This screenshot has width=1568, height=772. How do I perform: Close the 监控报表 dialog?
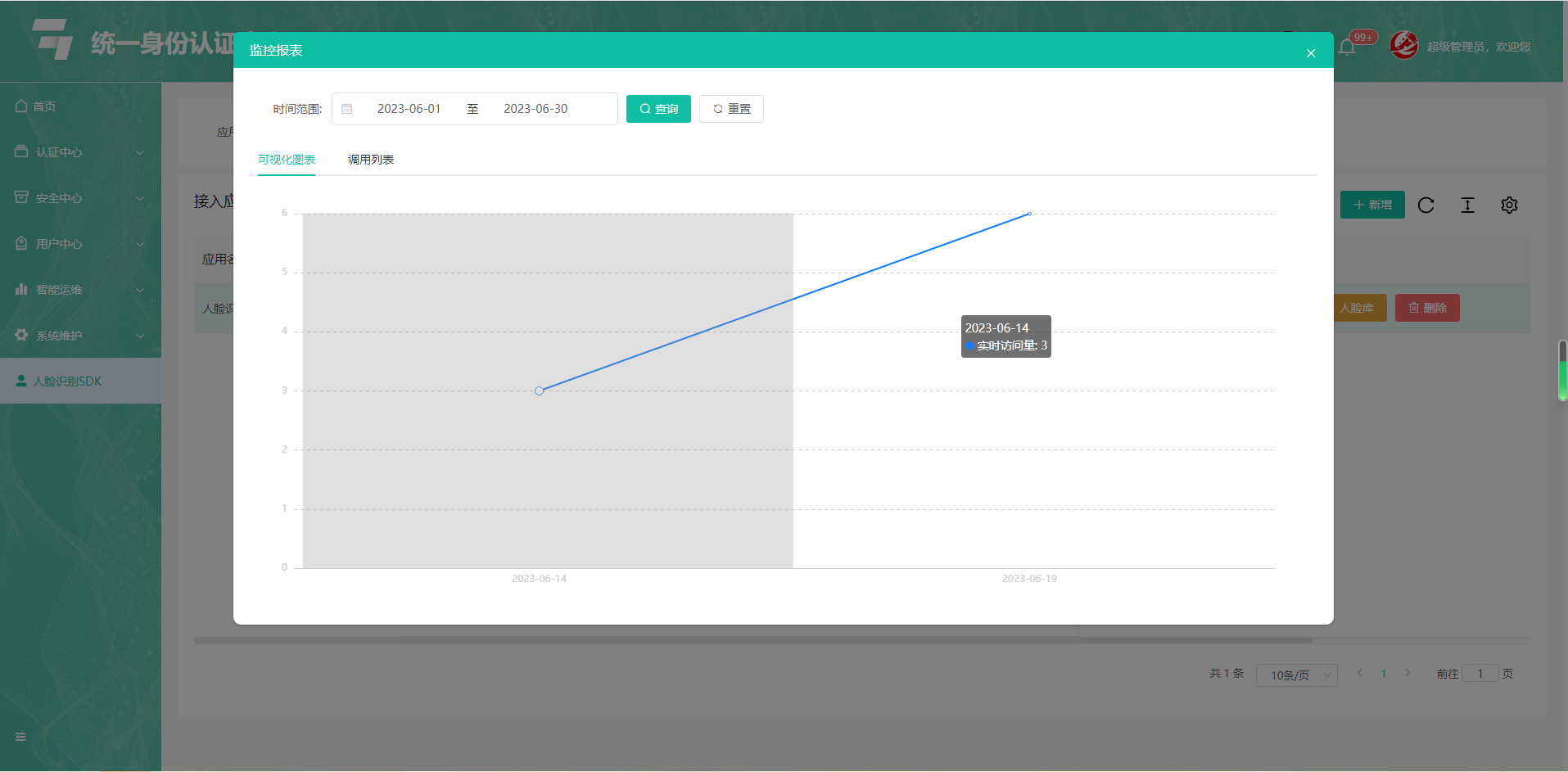tap(1310, 53)
